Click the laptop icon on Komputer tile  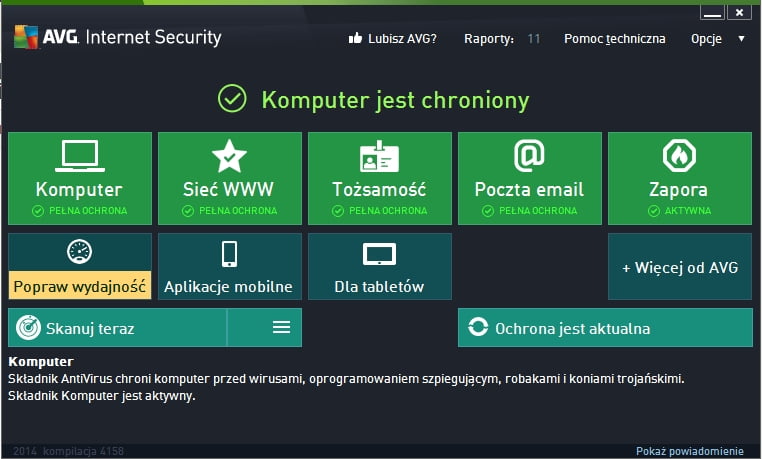pos(80,156)
